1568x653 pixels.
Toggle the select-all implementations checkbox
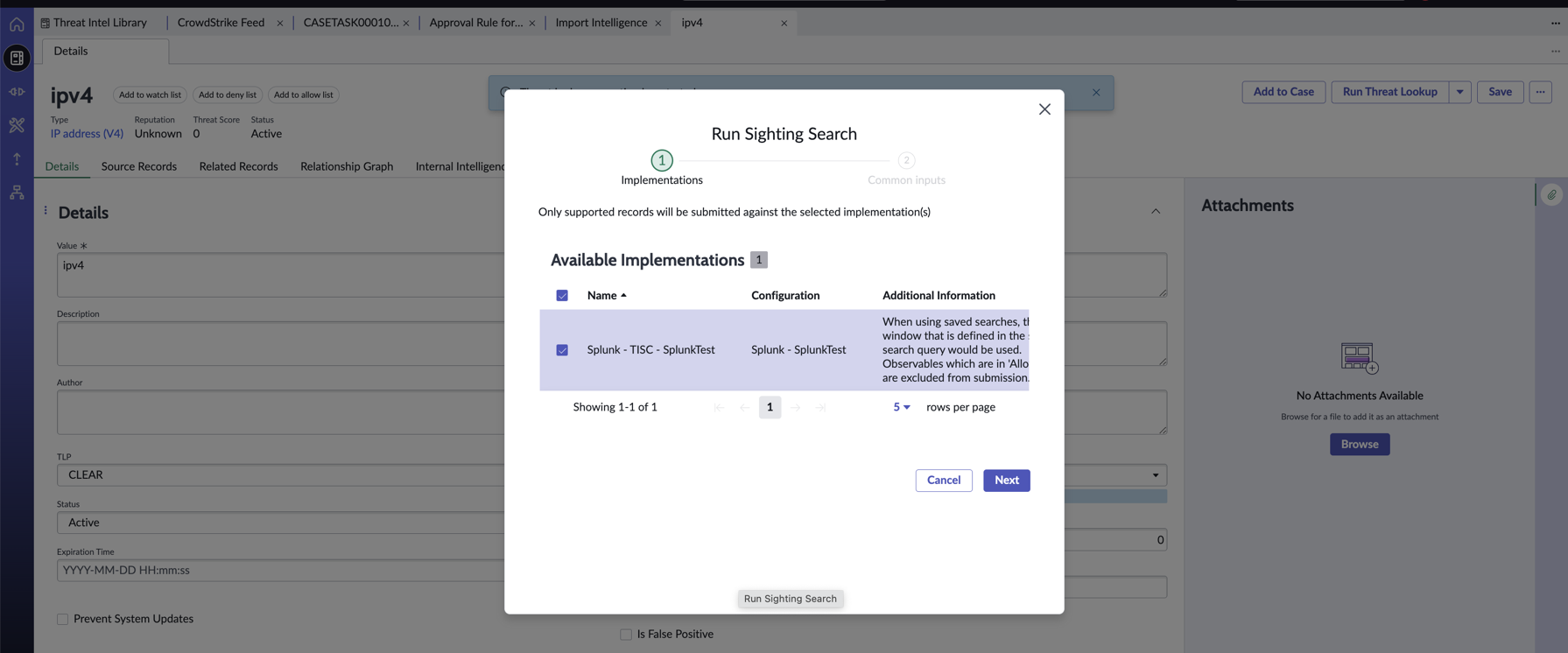point(562,296)
